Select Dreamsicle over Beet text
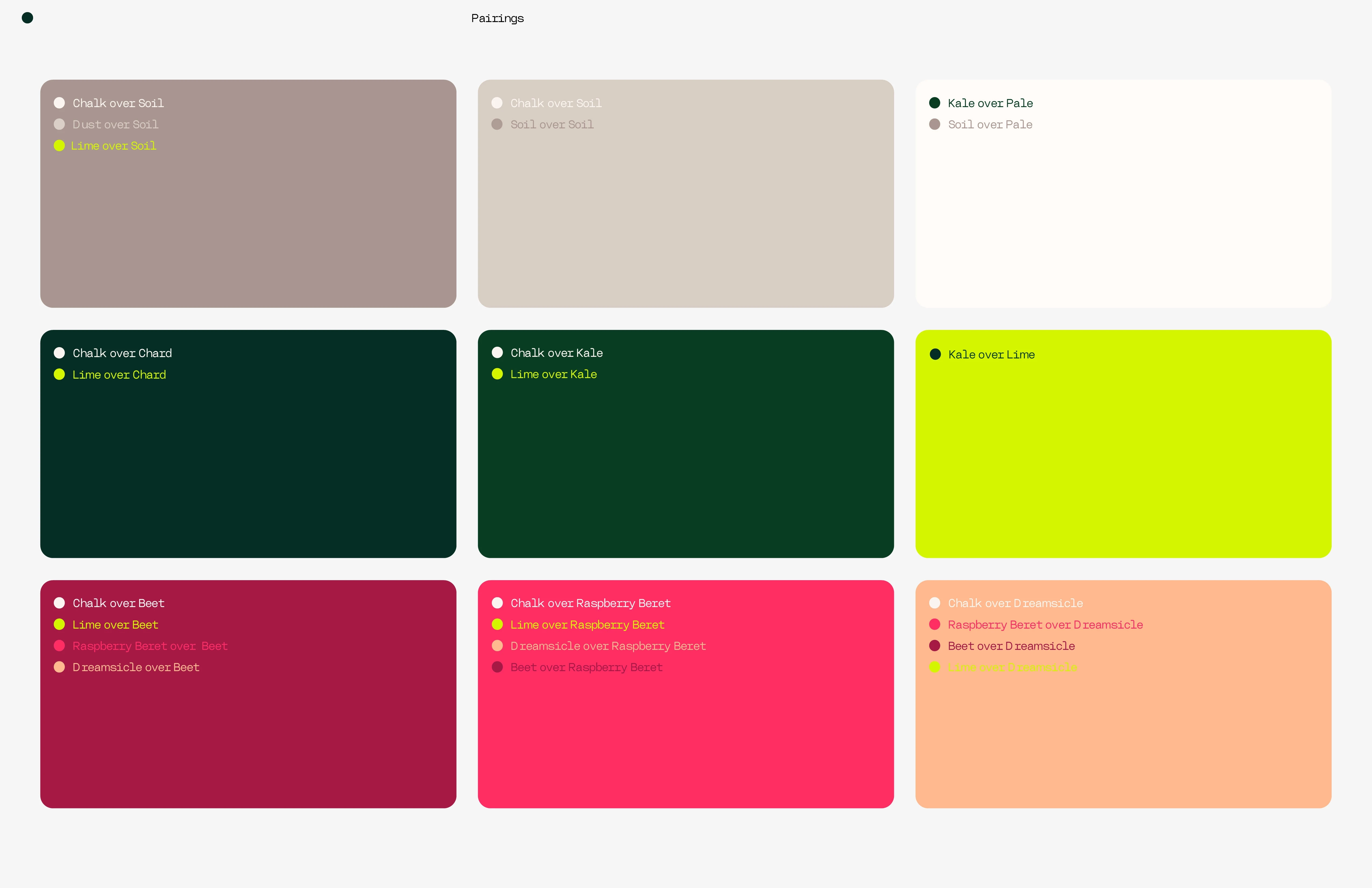This screenshot has height=888, width=1372. tap(136, 667)
